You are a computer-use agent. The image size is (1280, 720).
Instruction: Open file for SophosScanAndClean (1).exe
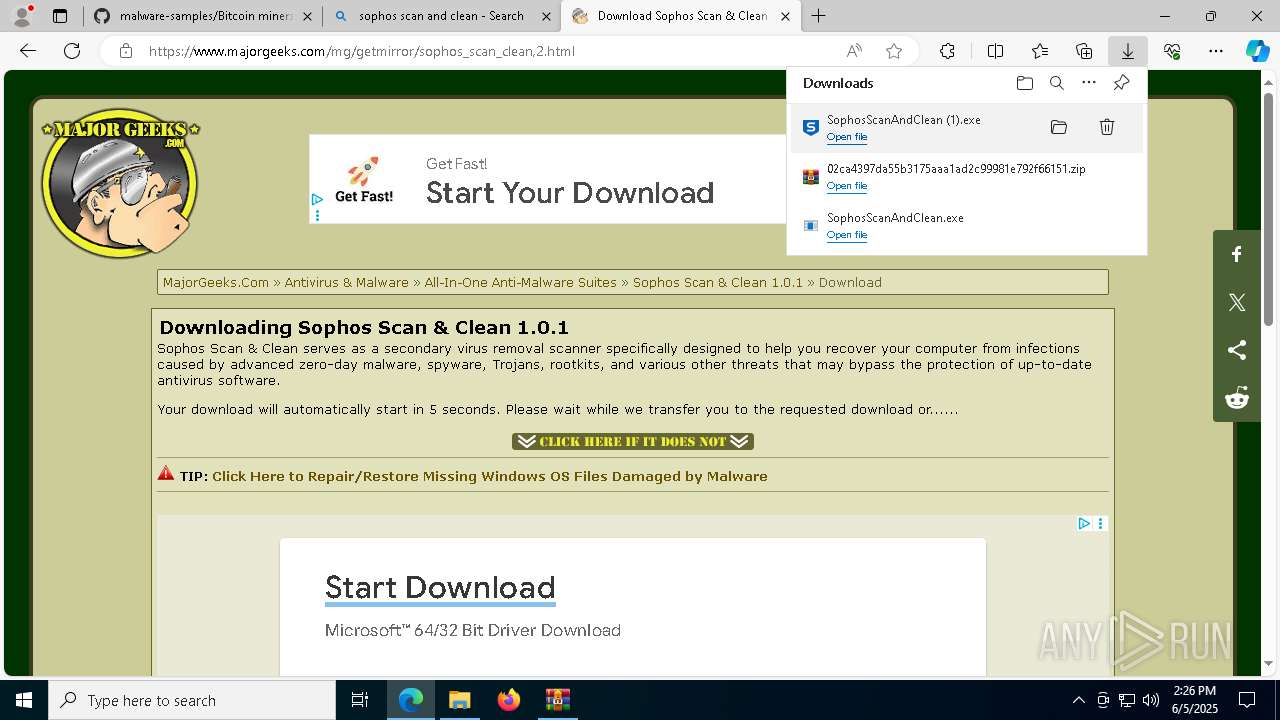[x=847, y=137]
